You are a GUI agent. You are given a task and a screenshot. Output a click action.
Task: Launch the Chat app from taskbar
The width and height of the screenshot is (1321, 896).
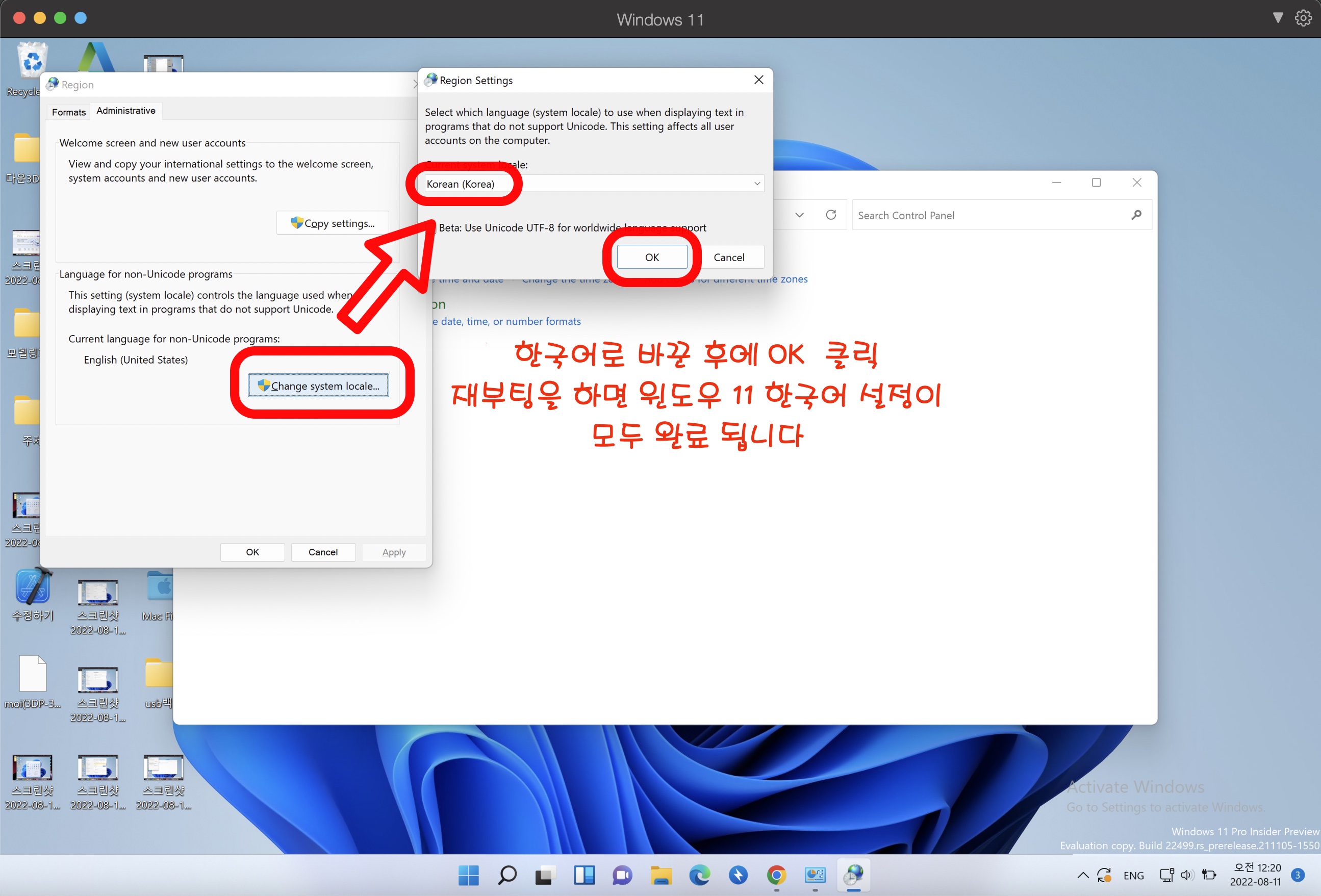(x=622, y=876)
